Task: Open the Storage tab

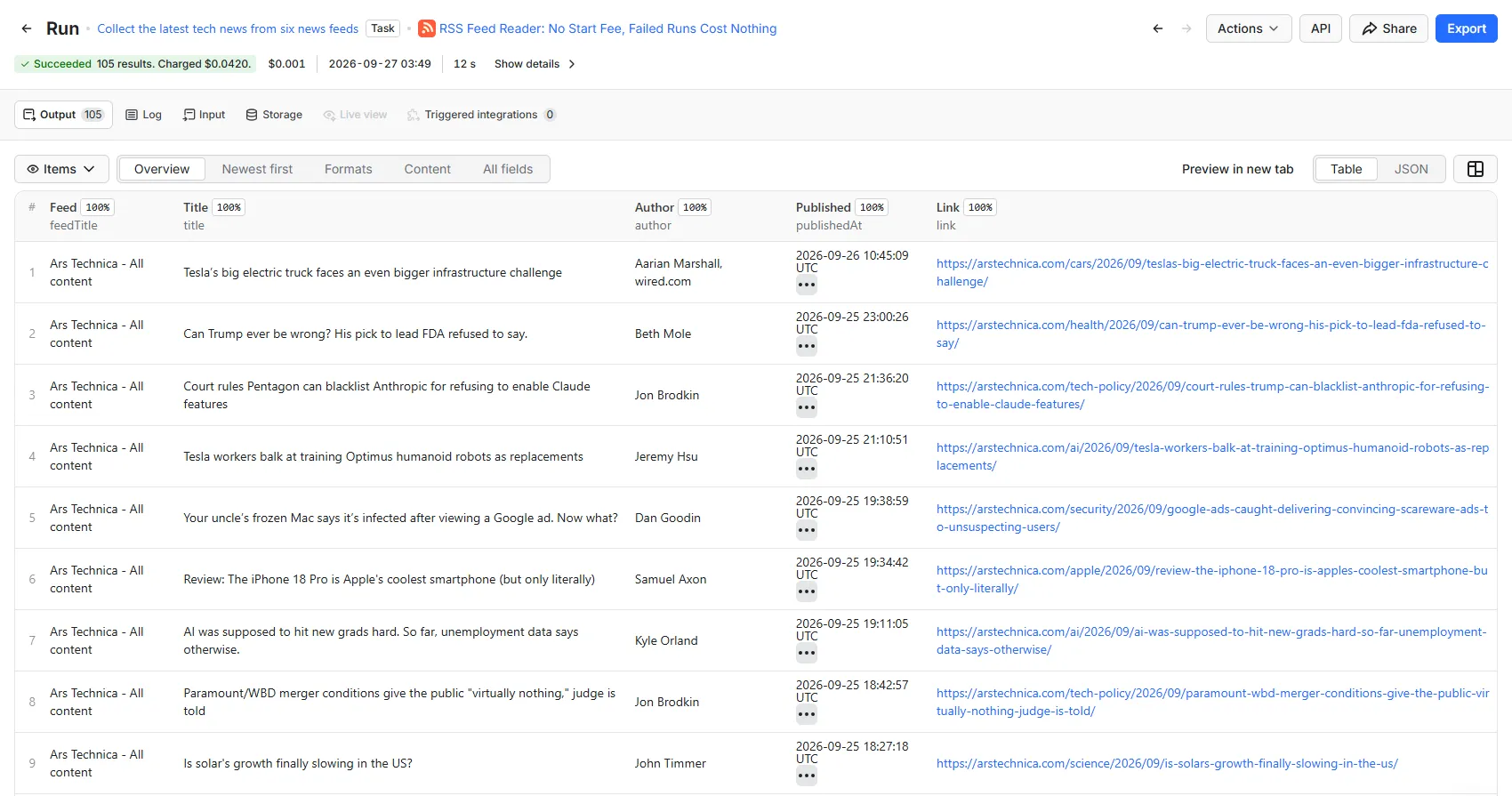Action: [x=274, y=115]
